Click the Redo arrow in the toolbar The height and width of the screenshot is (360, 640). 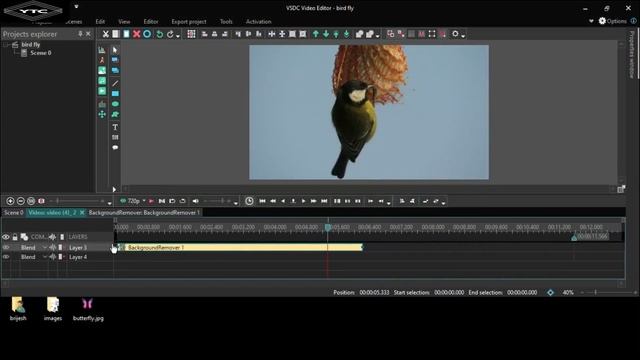coord(170,34)
